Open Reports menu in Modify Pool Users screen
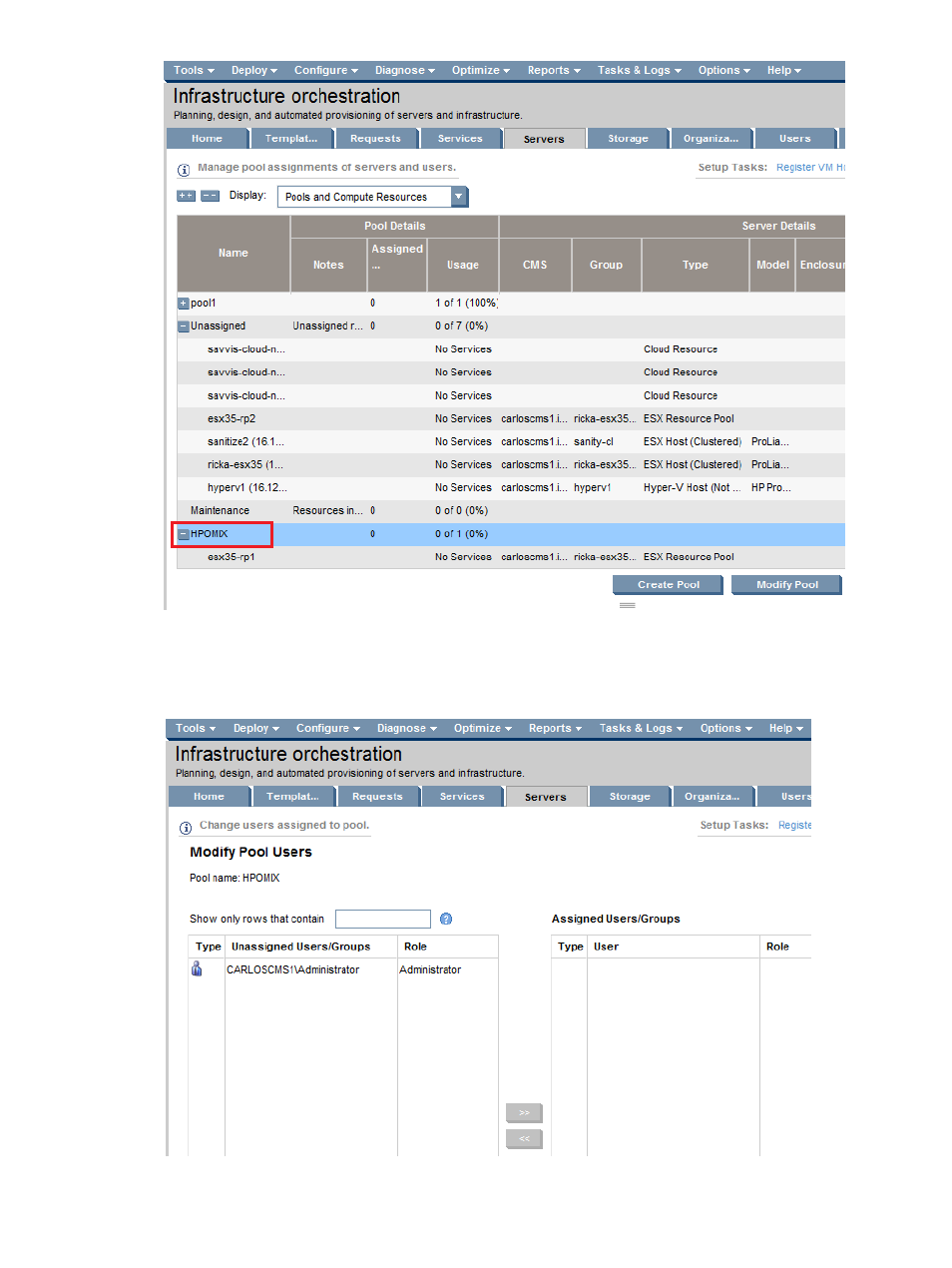 click(555, 729)
